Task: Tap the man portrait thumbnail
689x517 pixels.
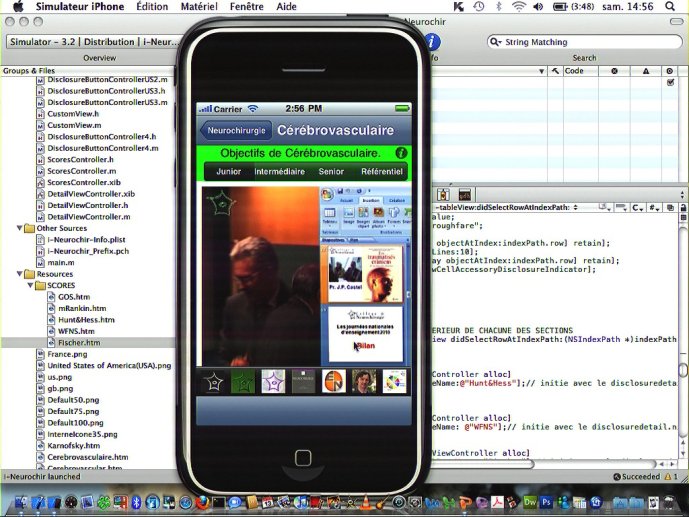Action: [x=364, y=381]
